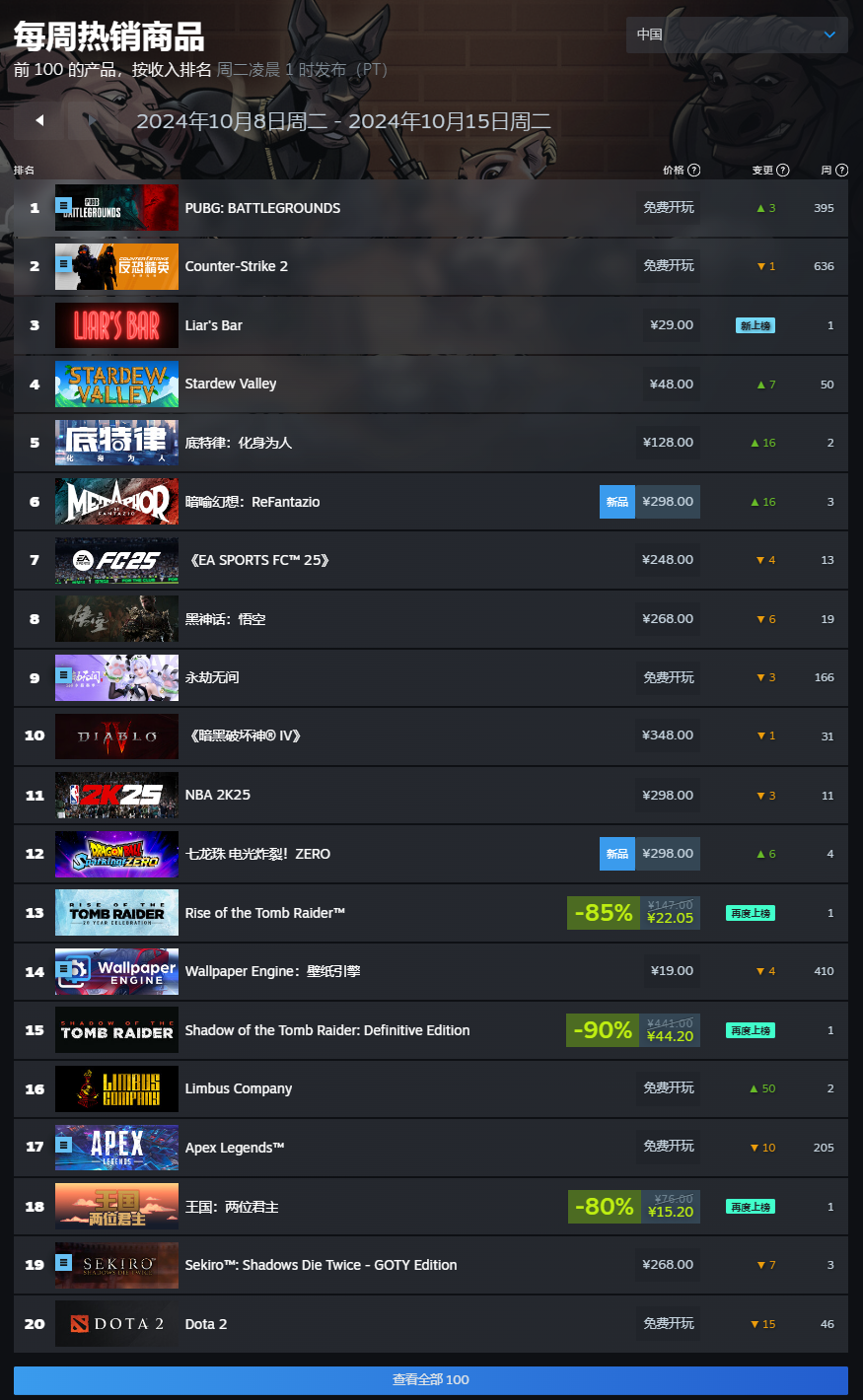The height and width of the screenshot is (1400, 863).
Task: Click the list icon on PUBG thumbnail
Action: click(x=64, y=206)
